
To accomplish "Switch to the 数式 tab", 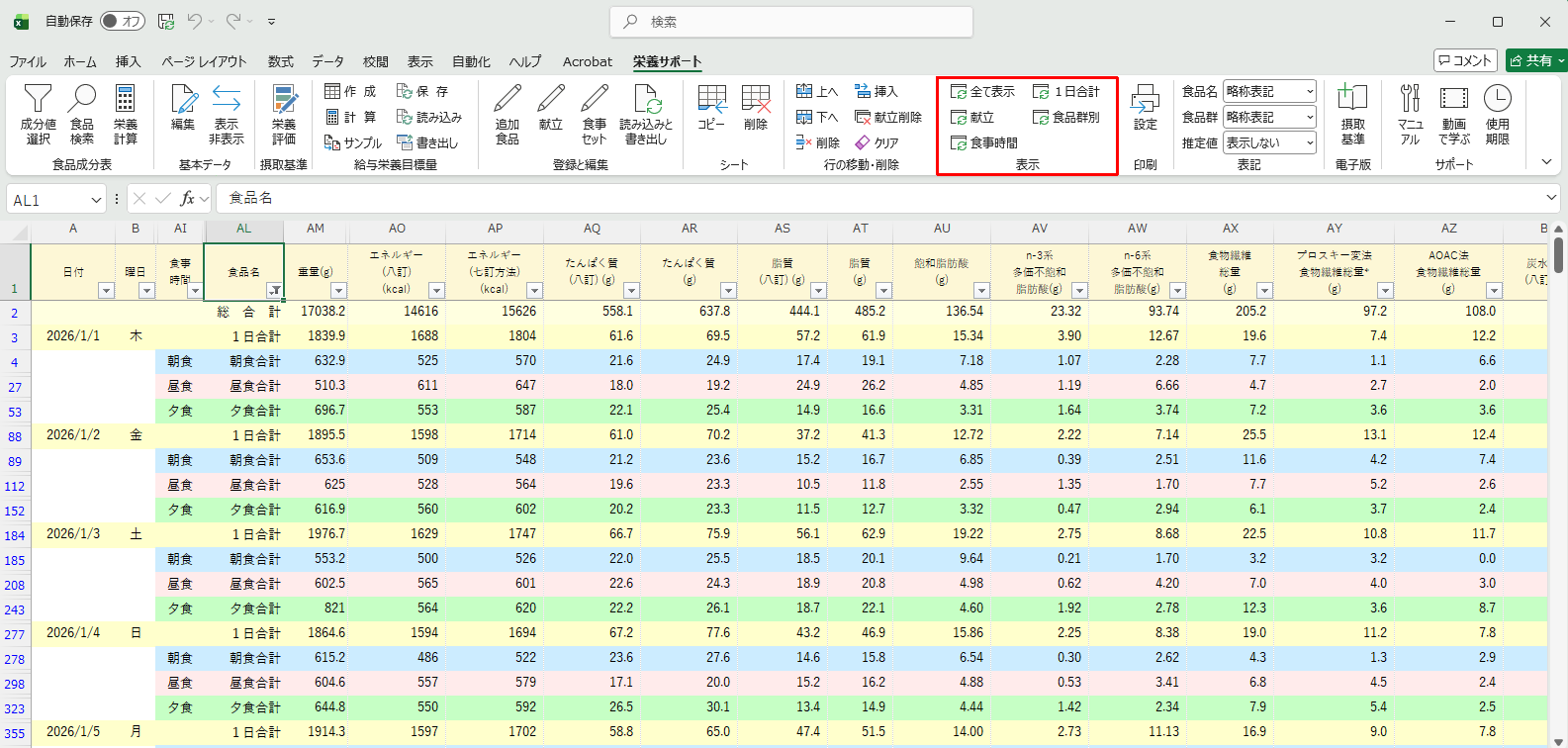I will tap(281, 61).
